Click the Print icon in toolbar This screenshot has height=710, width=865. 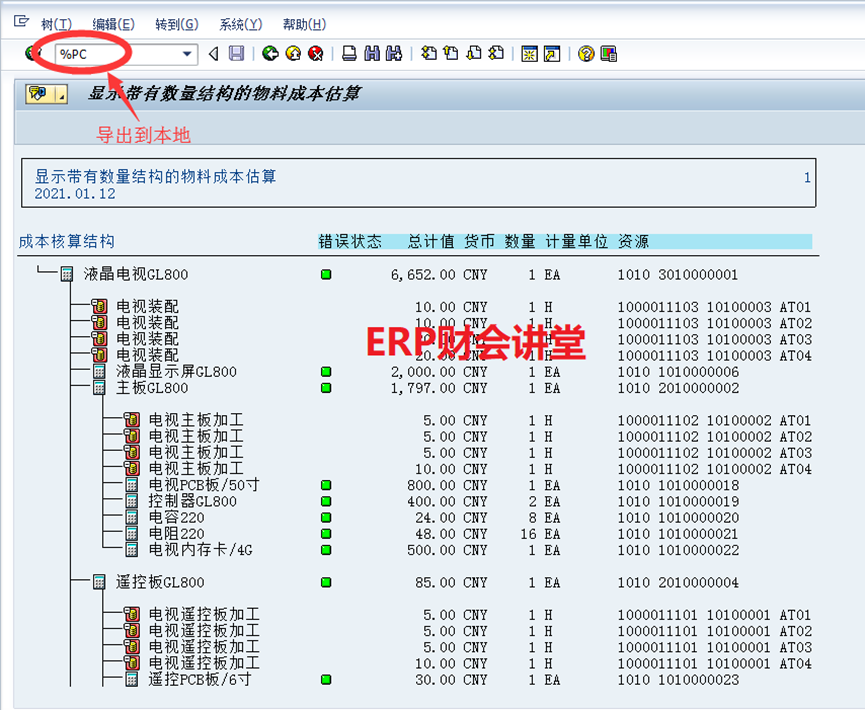tap(349, 54)
